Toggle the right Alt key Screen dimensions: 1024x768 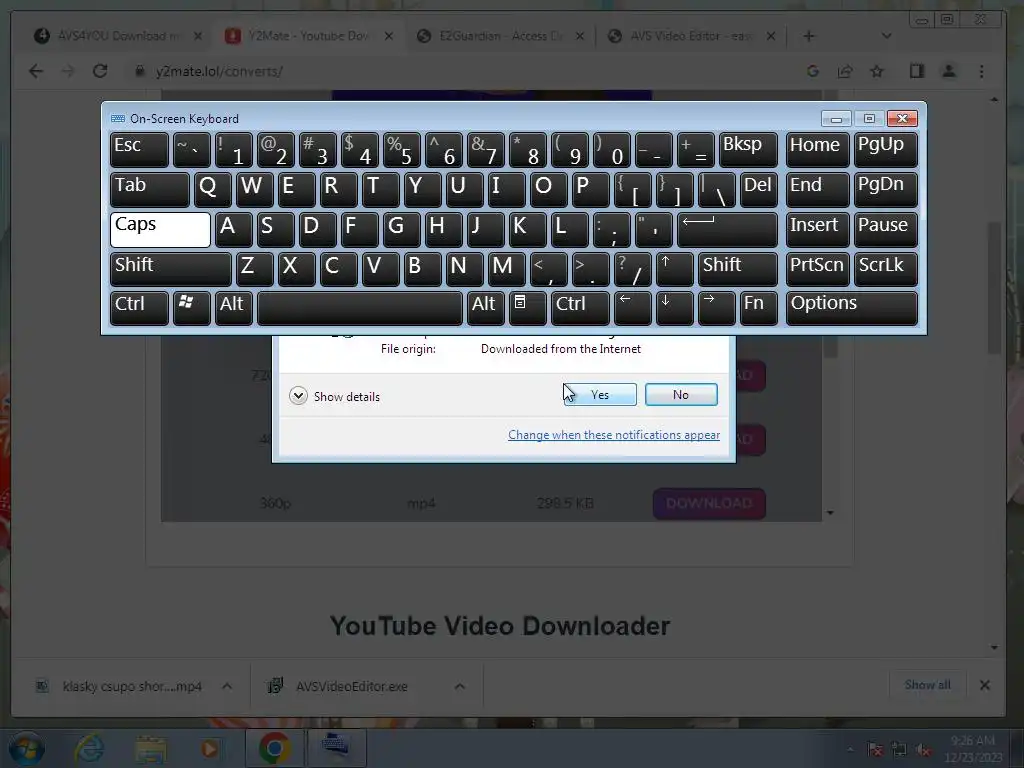click(x=486, y=308)
